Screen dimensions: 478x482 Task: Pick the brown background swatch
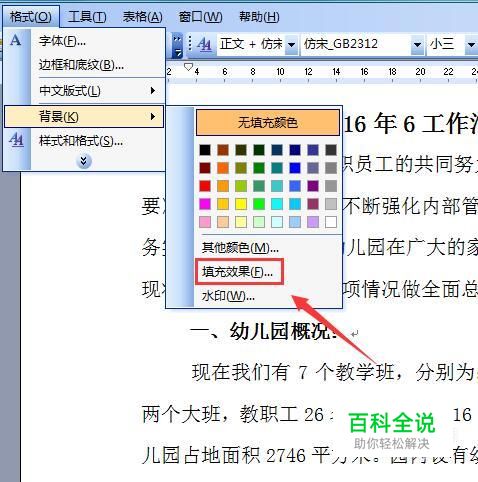[x=223, y=150]
